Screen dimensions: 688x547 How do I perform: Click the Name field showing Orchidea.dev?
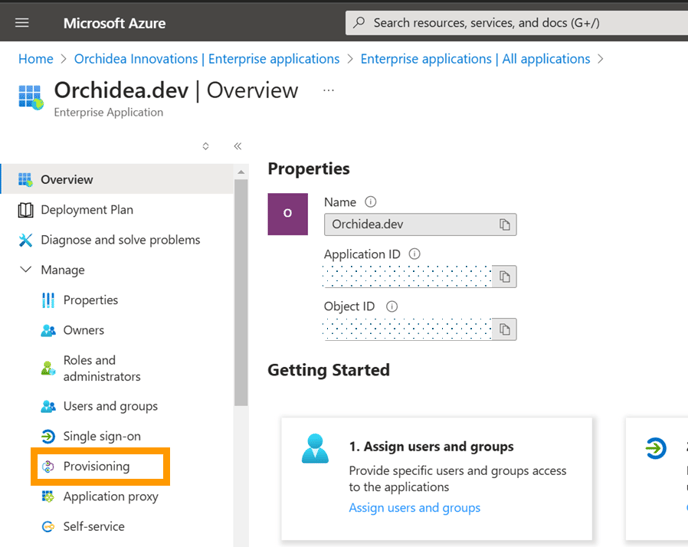coord(420,225)
